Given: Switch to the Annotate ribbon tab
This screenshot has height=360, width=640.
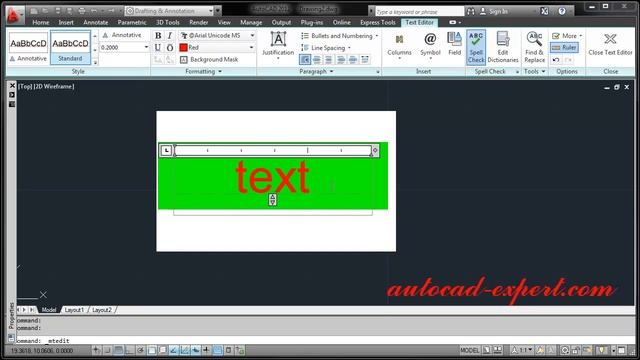Looking at the screenshot, I should pyautogui.click(x=96, y=22).
